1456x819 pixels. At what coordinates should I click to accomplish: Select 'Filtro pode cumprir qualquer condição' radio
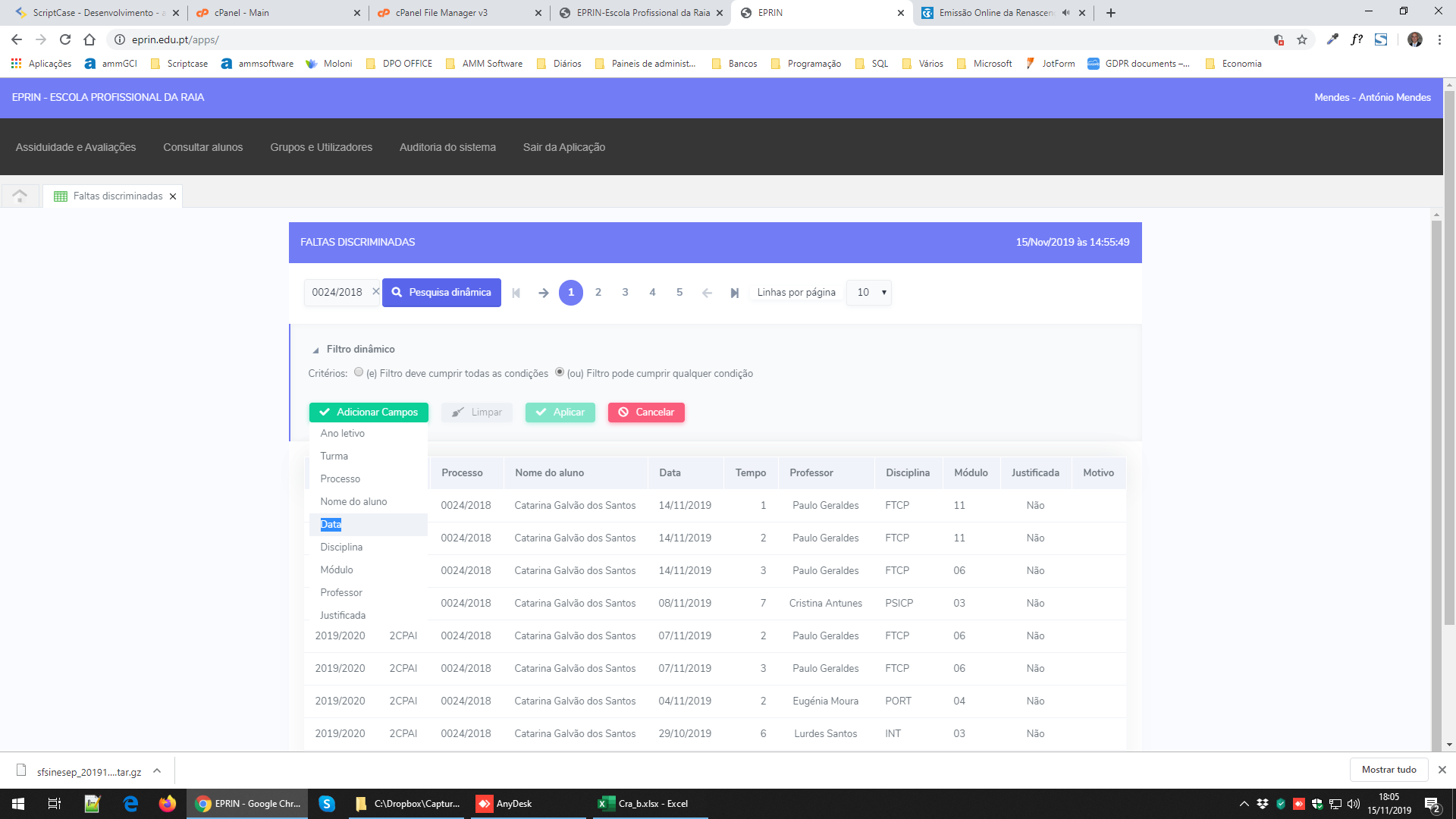(x=560, y=372)
